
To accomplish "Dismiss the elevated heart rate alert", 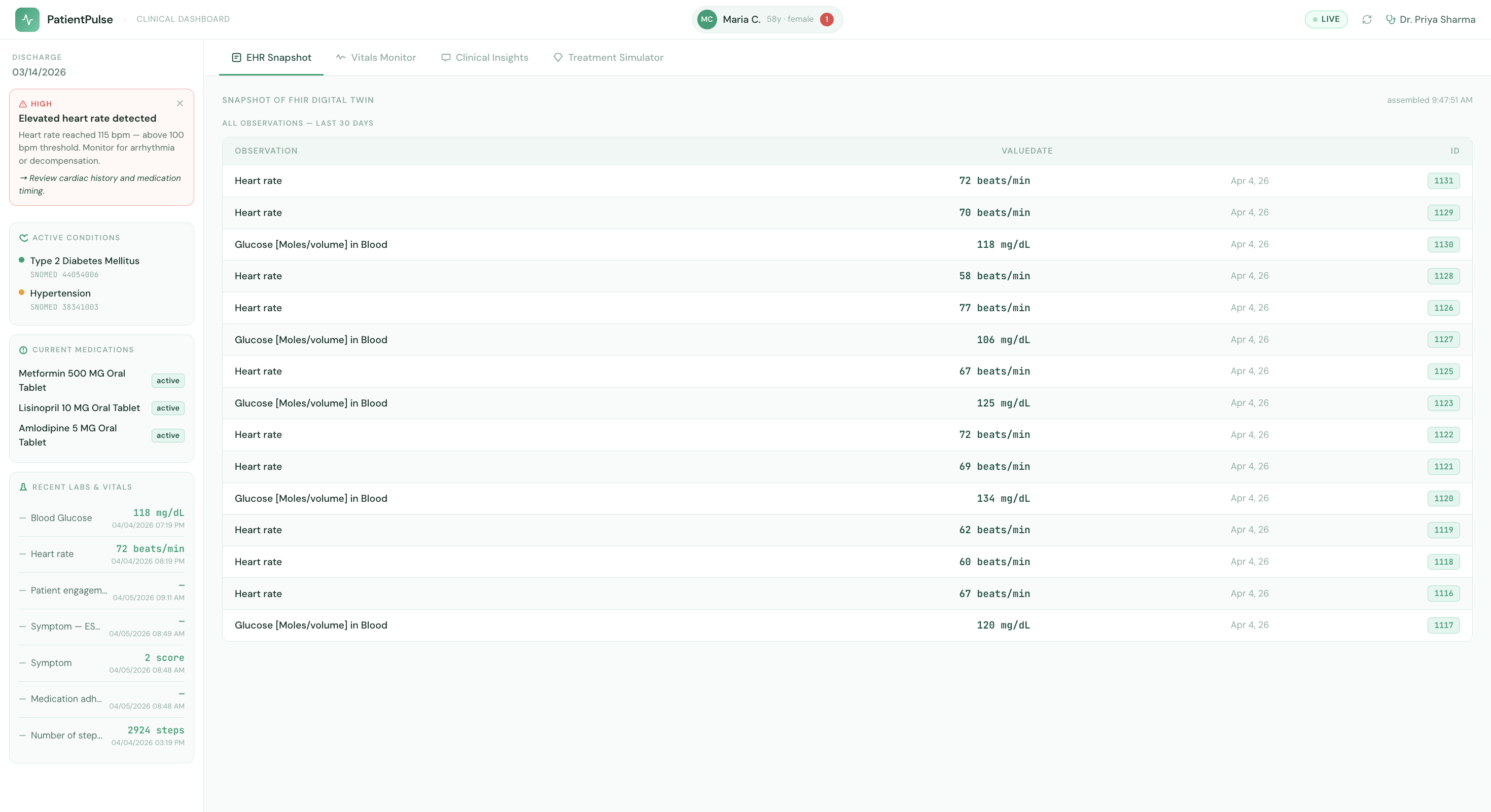I will [x=180, y=103].
